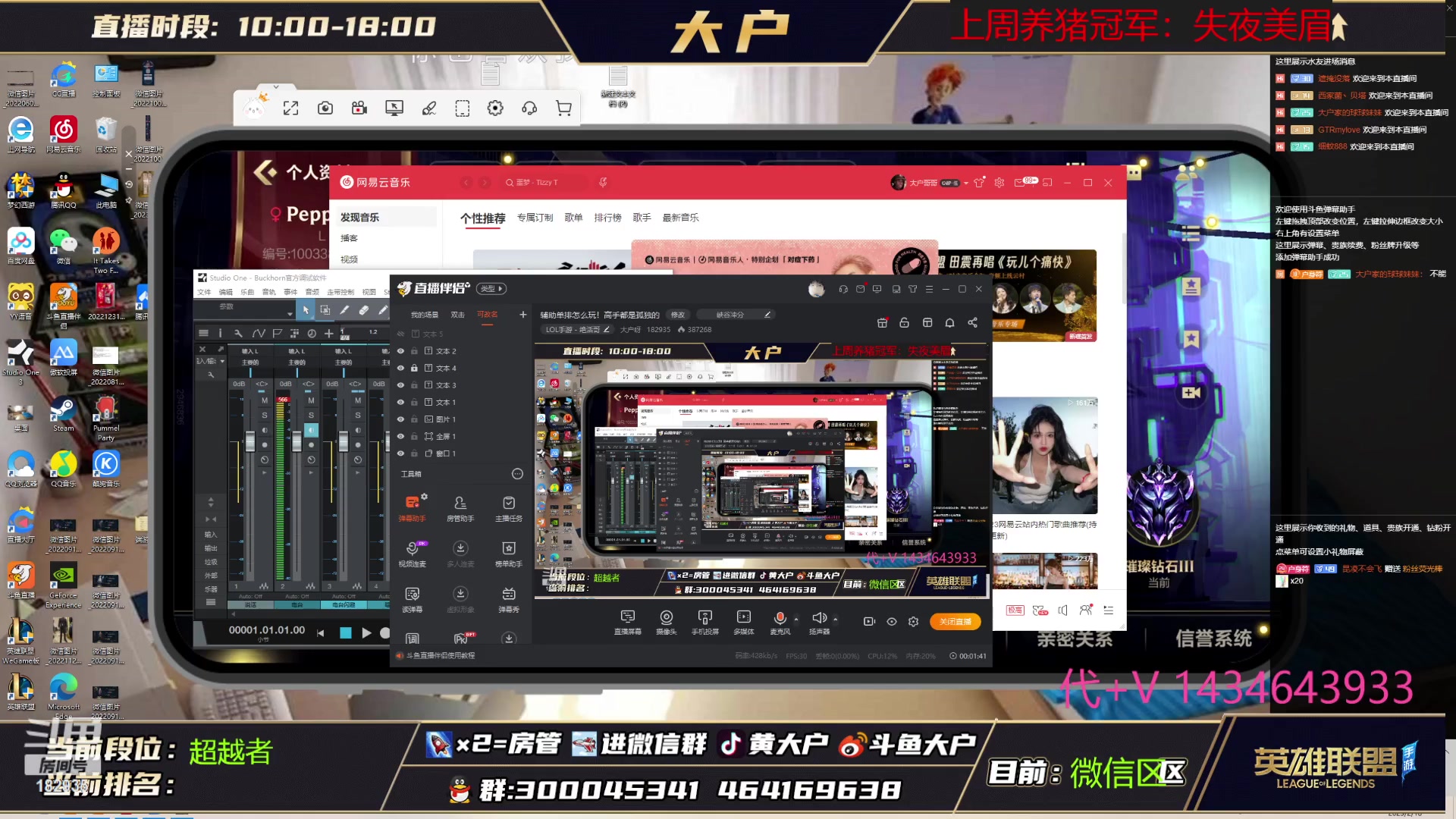1456x819 pixels.
Task: Hide 图片 1 layer via eye icon
Action: click(400, 419)
